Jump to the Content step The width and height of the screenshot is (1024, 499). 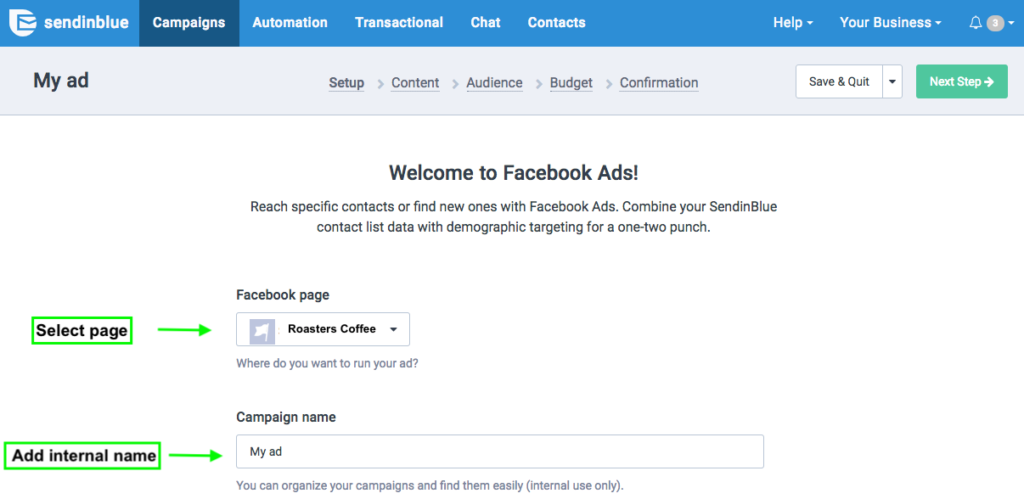[x=415, y=83]
